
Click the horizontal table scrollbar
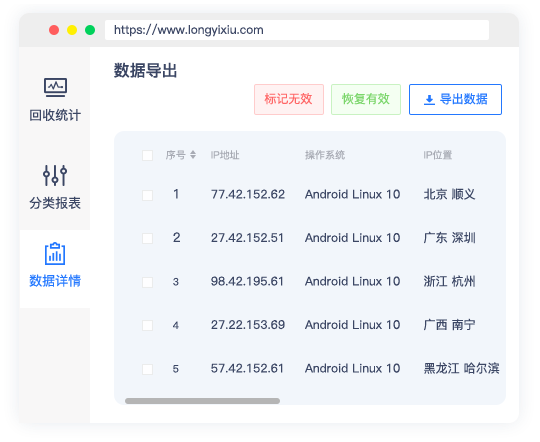[202, 401]
